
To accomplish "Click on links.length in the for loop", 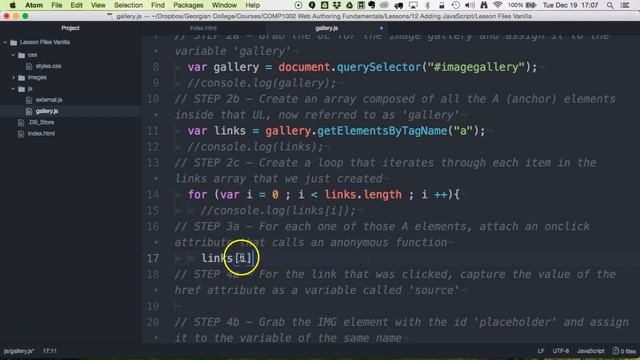I will click(363, 195).
